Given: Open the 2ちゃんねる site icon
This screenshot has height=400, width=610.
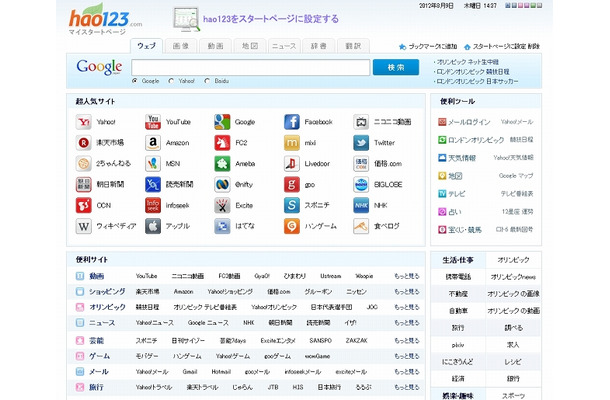Looking at the screenshot, I should [83, 163].
